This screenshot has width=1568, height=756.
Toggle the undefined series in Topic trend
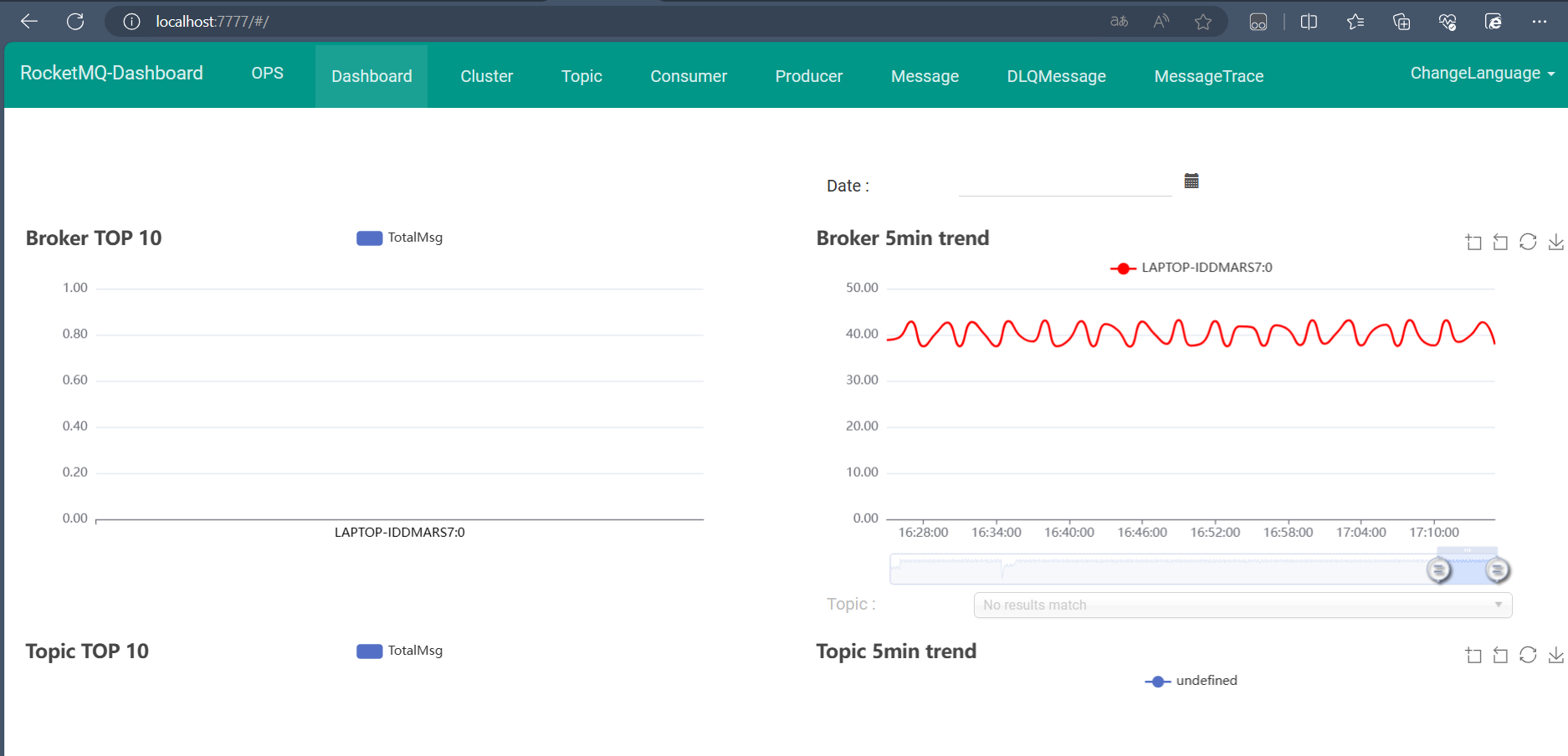pos(1191,681)
